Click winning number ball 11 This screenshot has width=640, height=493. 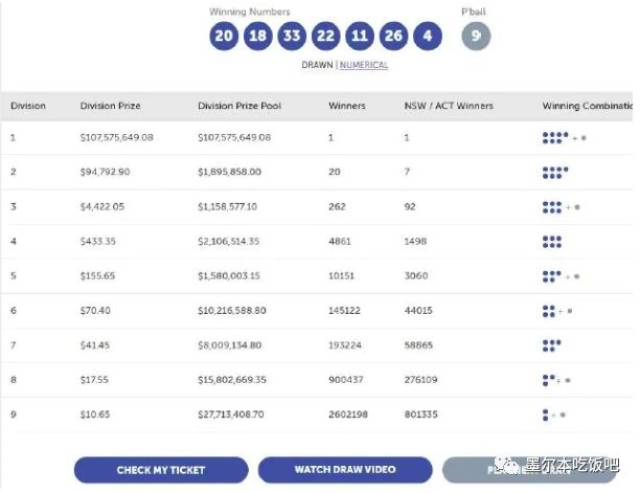tap(360, 37)
